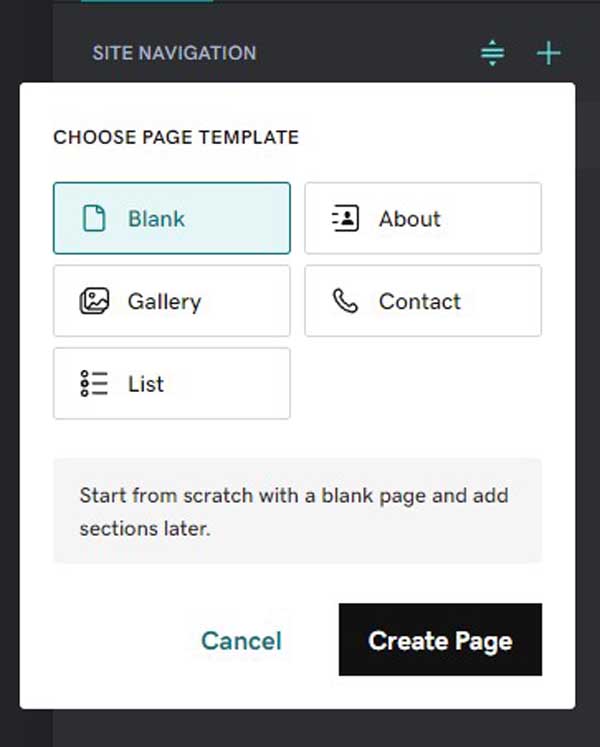Click the Gallery images icon
Image resolution: width=600 pixels, height=747 pixels.
[94, 301]
